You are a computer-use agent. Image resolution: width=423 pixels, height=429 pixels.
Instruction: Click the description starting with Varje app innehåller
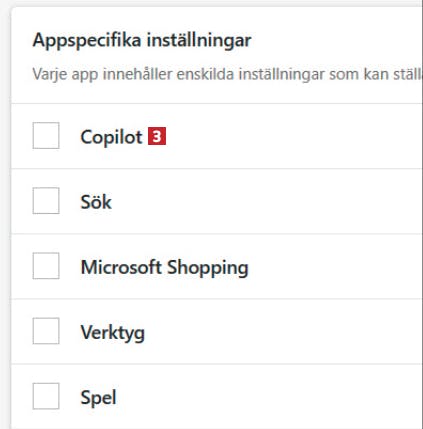(x=228, y=74)
